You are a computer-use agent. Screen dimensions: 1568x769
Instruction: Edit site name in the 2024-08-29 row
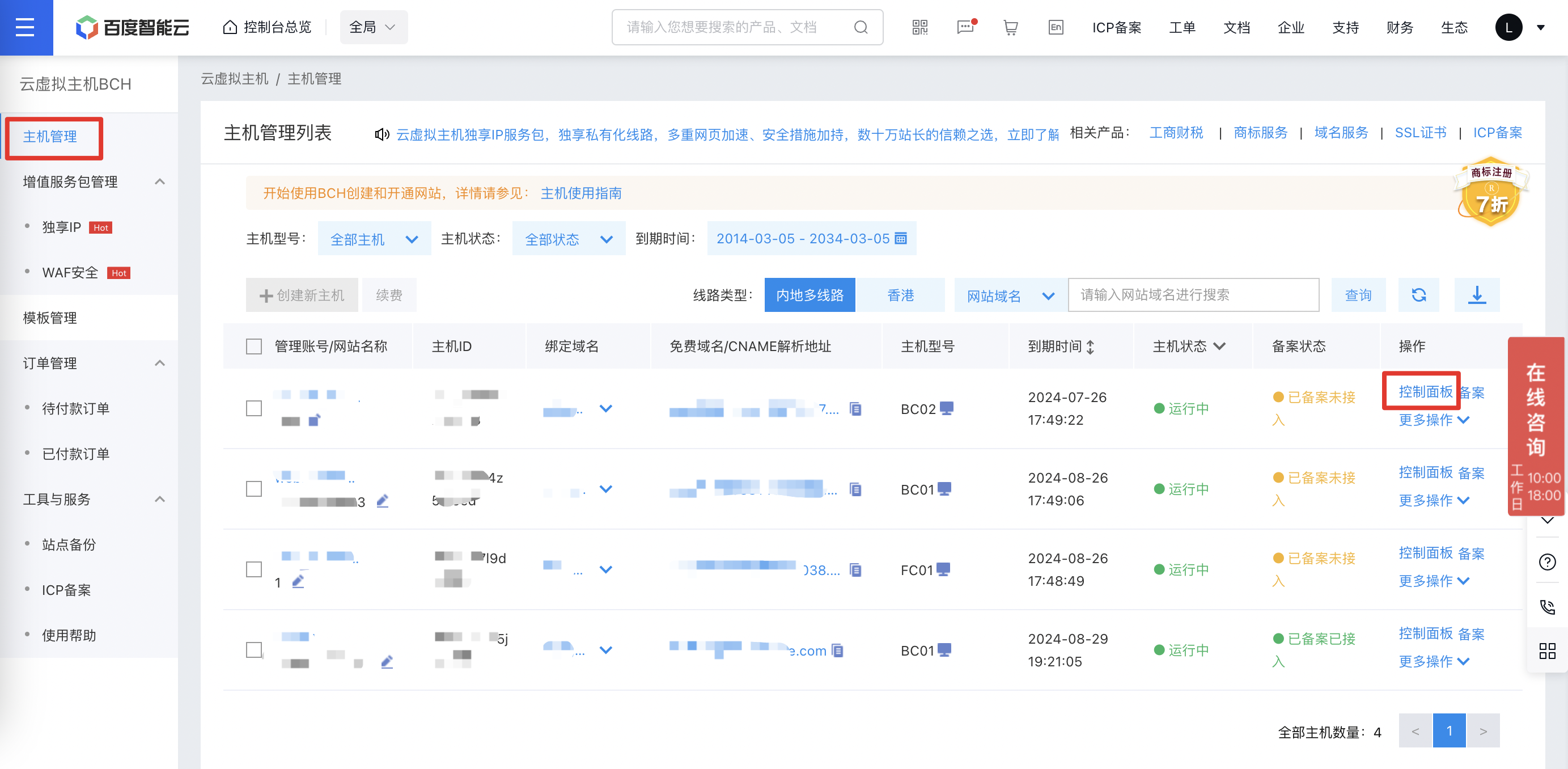point(387,662)
